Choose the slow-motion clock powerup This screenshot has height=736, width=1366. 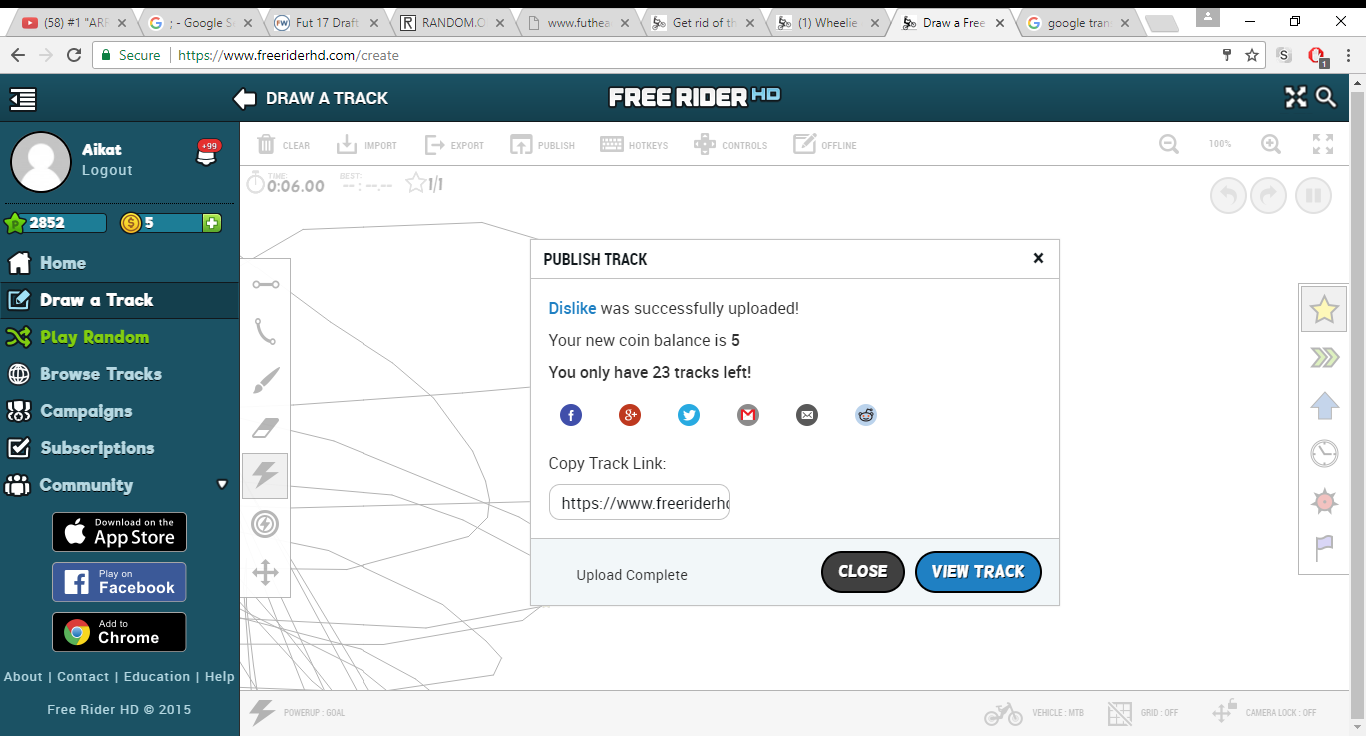1324,454
